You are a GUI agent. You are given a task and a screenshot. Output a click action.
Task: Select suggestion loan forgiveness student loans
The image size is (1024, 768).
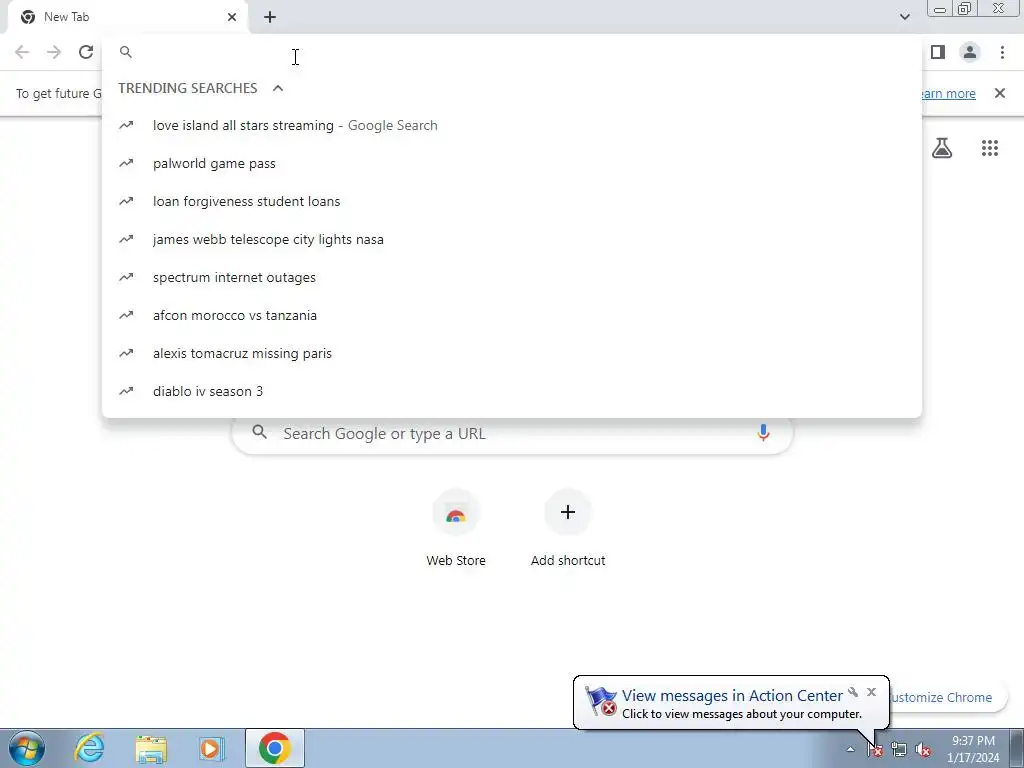pos(512,201)
